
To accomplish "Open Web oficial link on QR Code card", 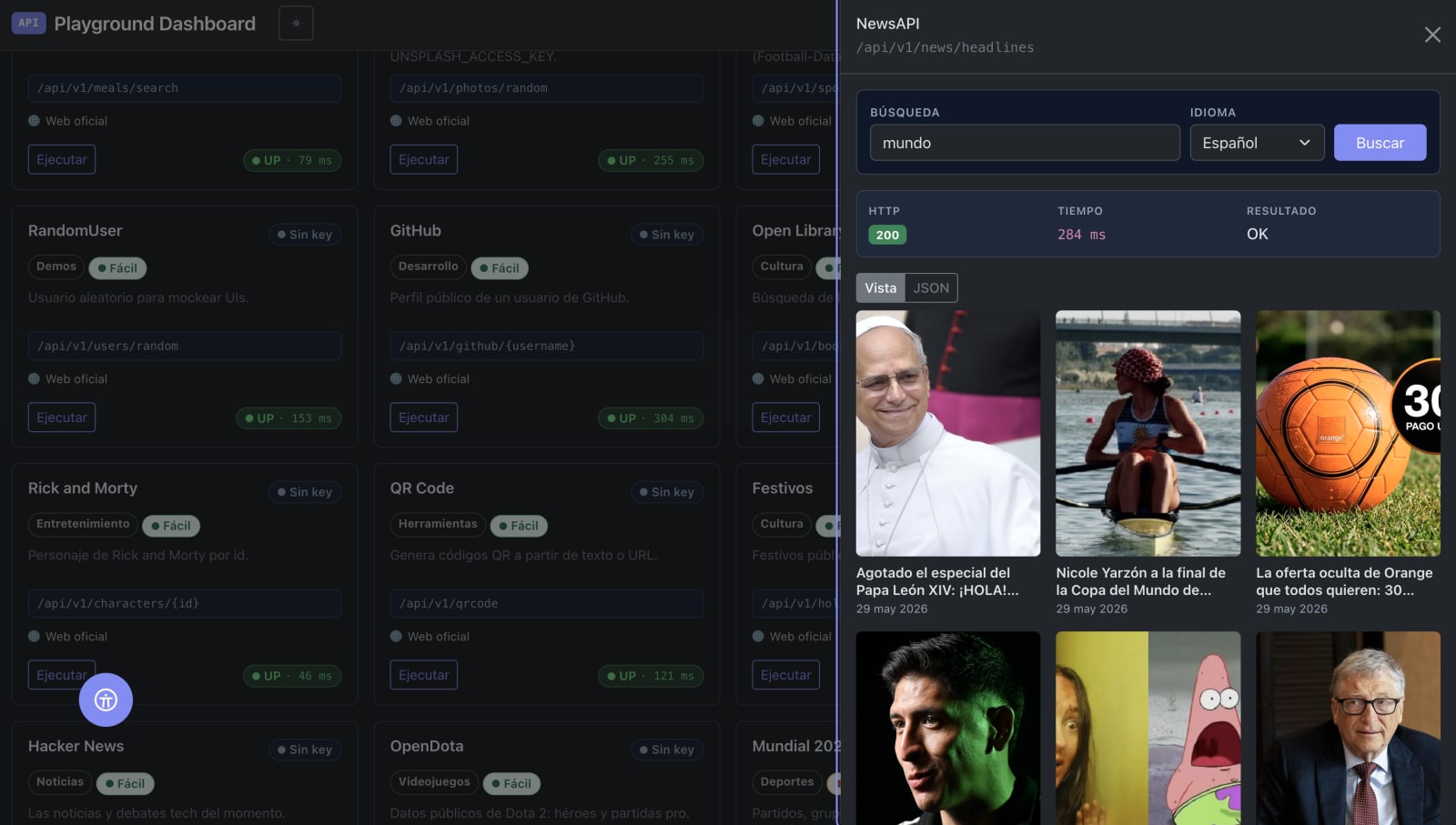I will [x=439, y=636].
